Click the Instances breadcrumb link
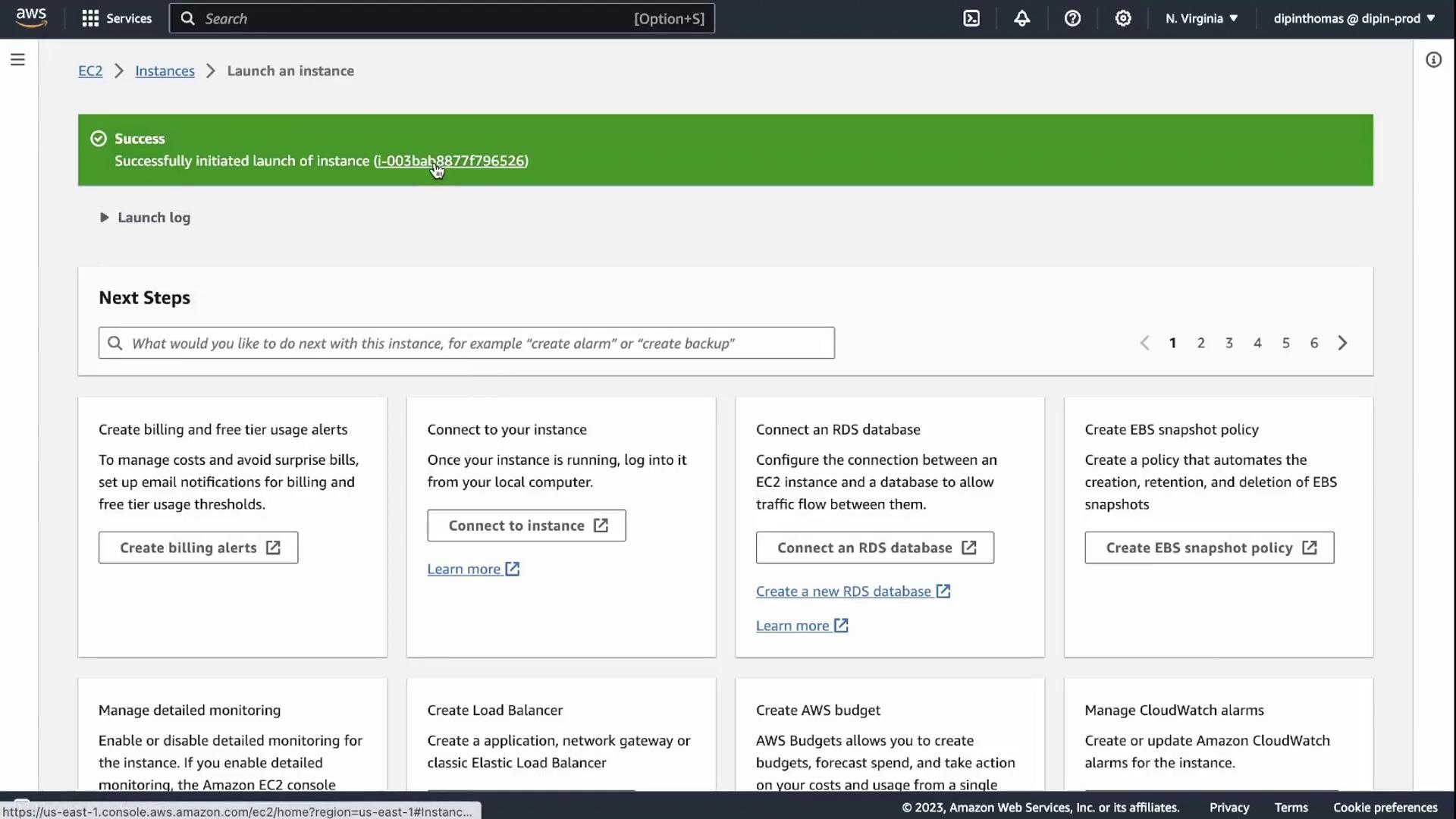1456x819 pixels. click(165, 71)
